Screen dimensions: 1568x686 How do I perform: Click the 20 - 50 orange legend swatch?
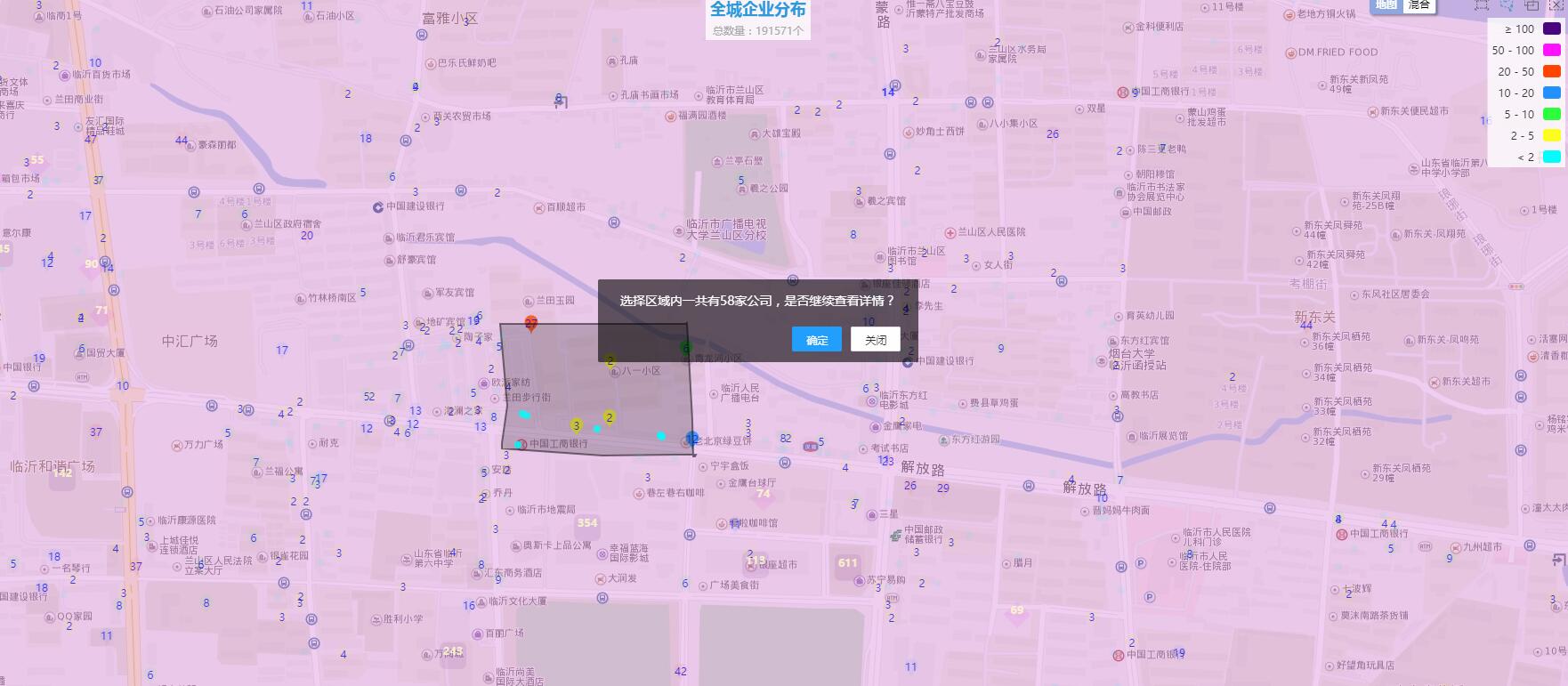[x=1551, y=71]
